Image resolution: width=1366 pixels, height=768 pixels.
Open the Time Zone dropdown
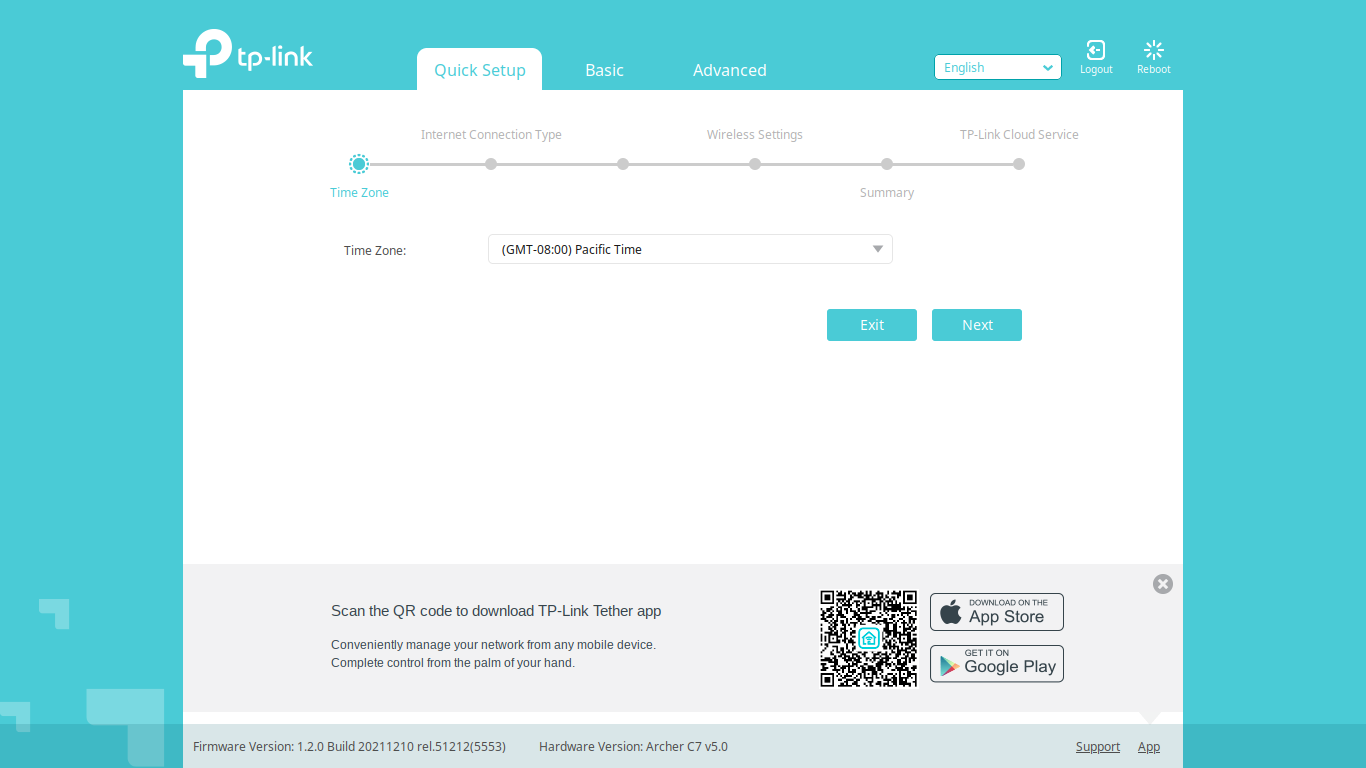690,249
